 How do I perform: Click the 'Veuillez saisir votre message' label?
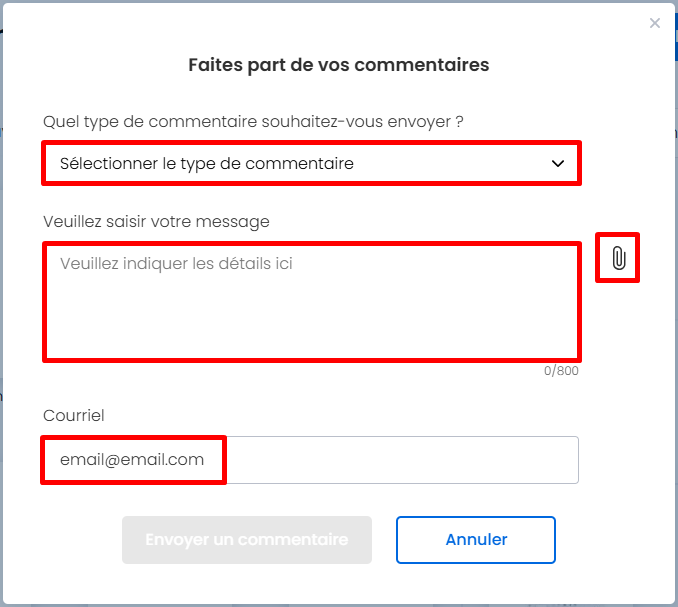[157, 221]
